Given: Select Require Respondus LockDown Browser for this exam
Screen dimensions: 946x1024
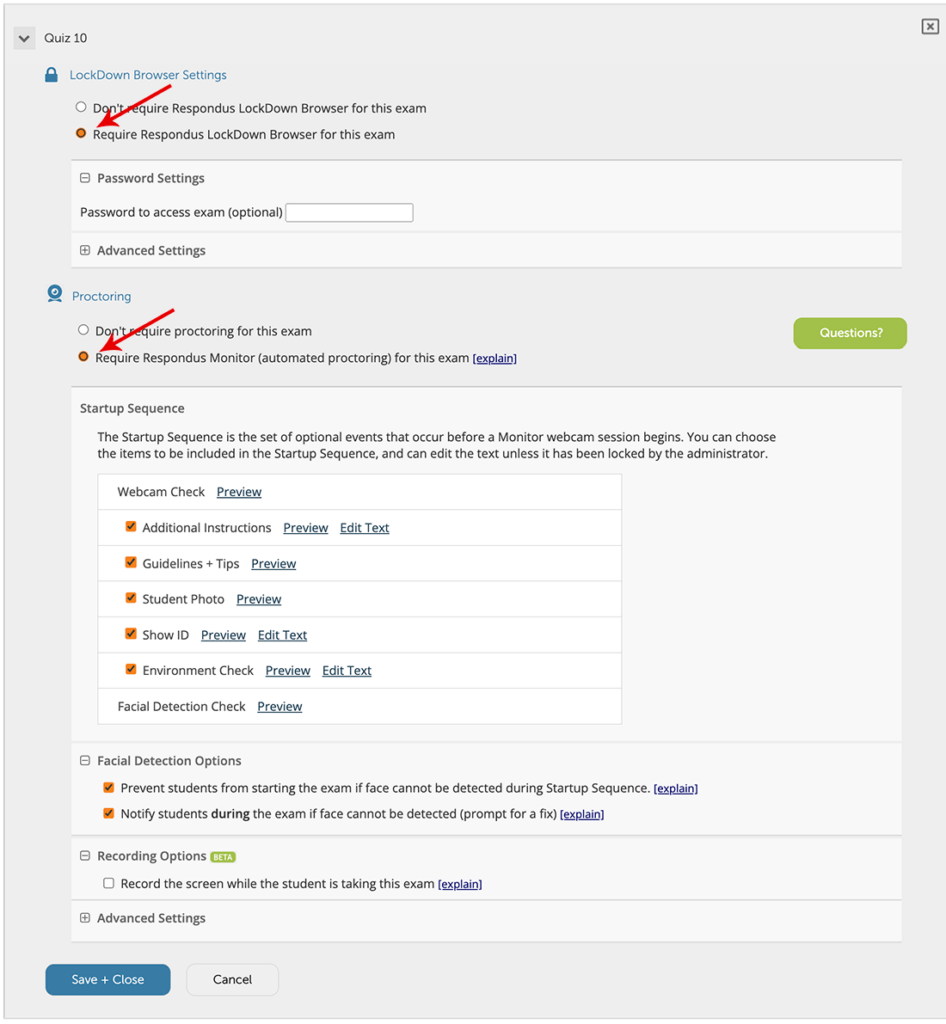Looking at the screenshot, I should pyautogui.click(x=80, y=132).
